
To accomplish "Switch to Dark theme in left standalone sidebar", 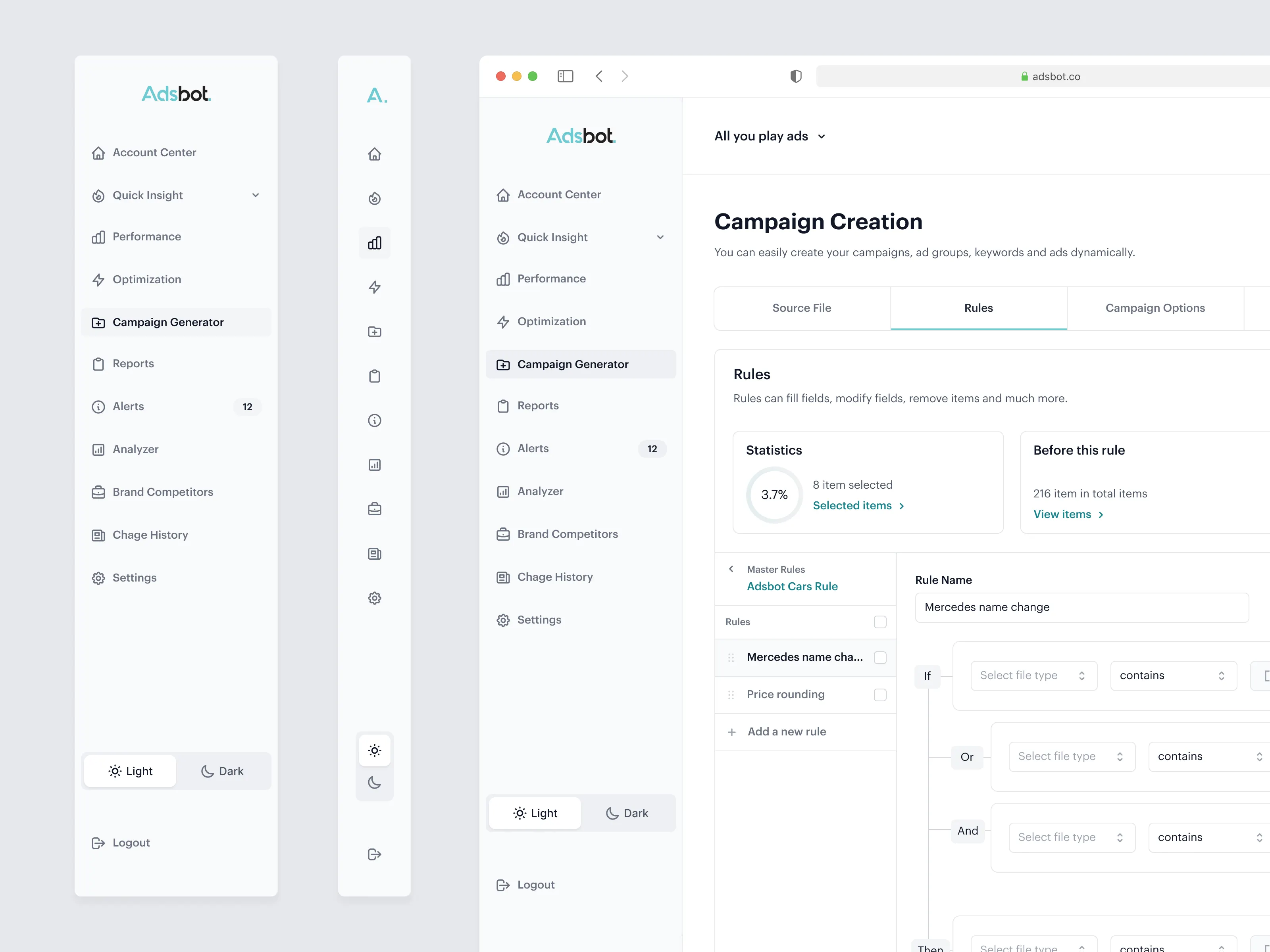I will (222, 771).
